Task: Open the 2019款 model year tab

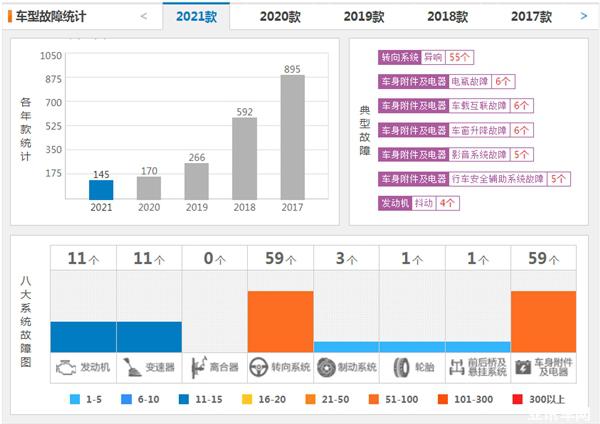Action: click(x=364, y=17)
